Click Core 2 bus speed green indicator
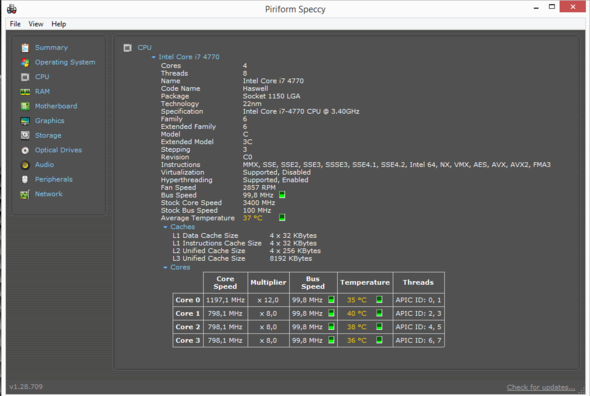This screenshot has height=396, width=590. click(331, 327)
